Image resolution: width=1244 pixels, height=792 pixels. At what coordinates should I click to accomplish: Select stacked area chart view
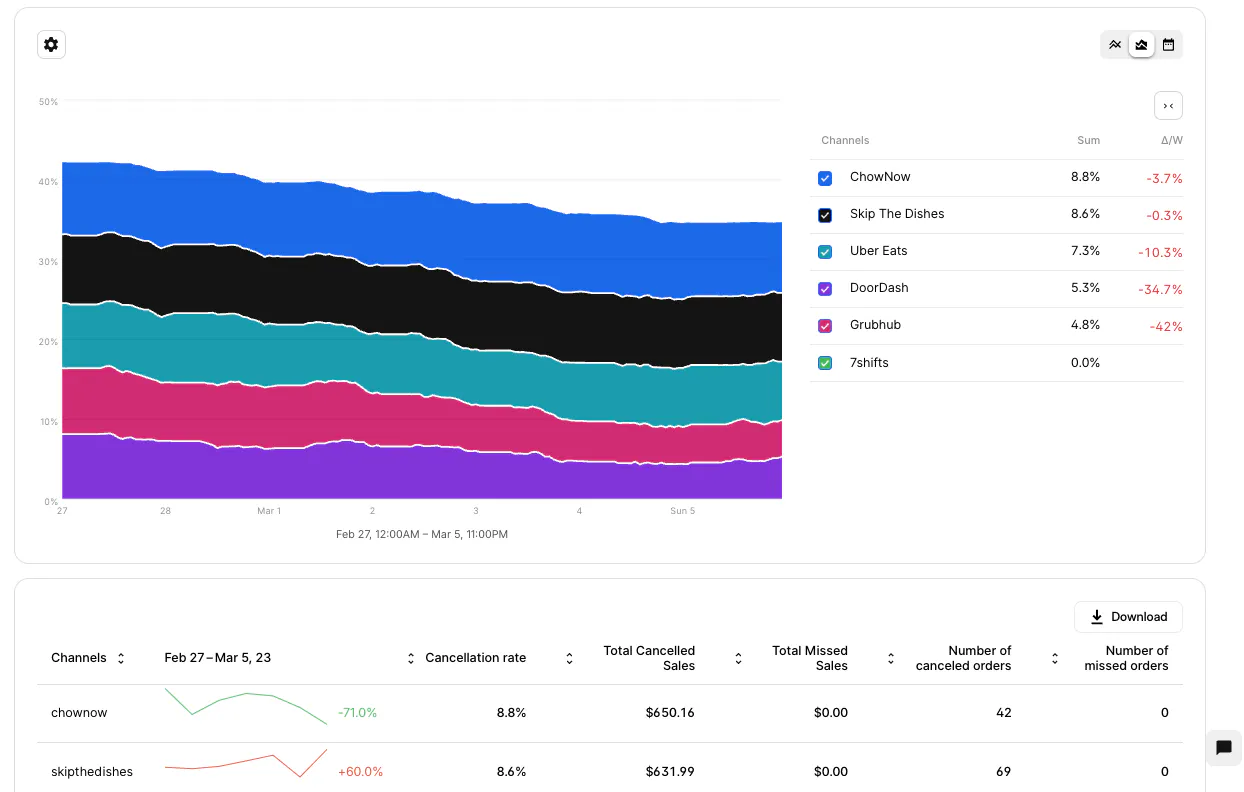pyautogui.click(x=1141, y=45)
